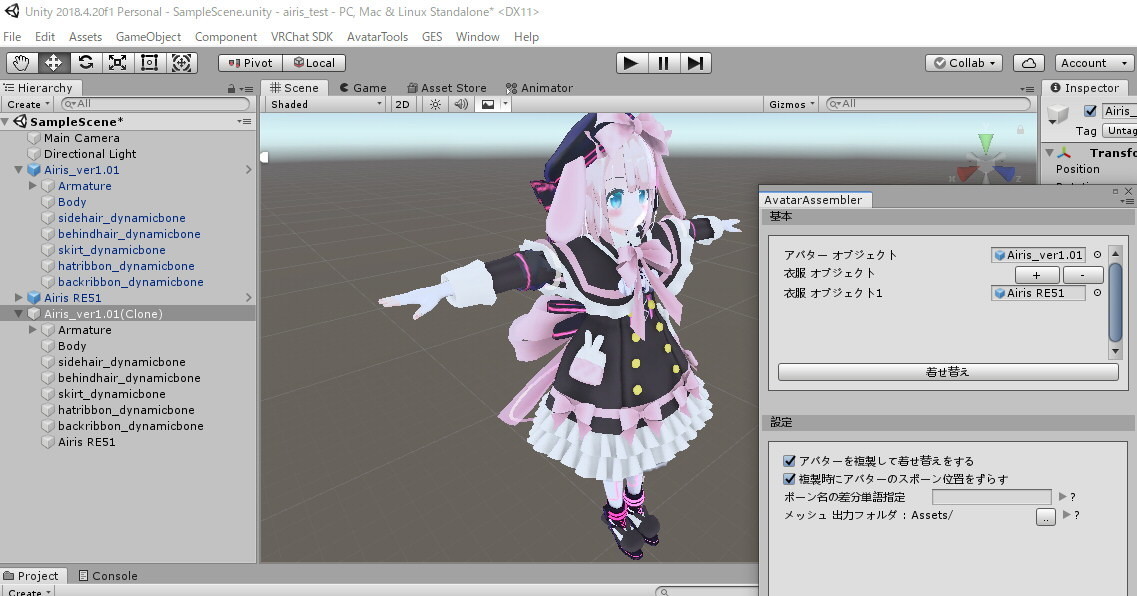This screenshot has height=596, width=1137.
Task: Select the Scale tool
Action: (x=119, y=62)
